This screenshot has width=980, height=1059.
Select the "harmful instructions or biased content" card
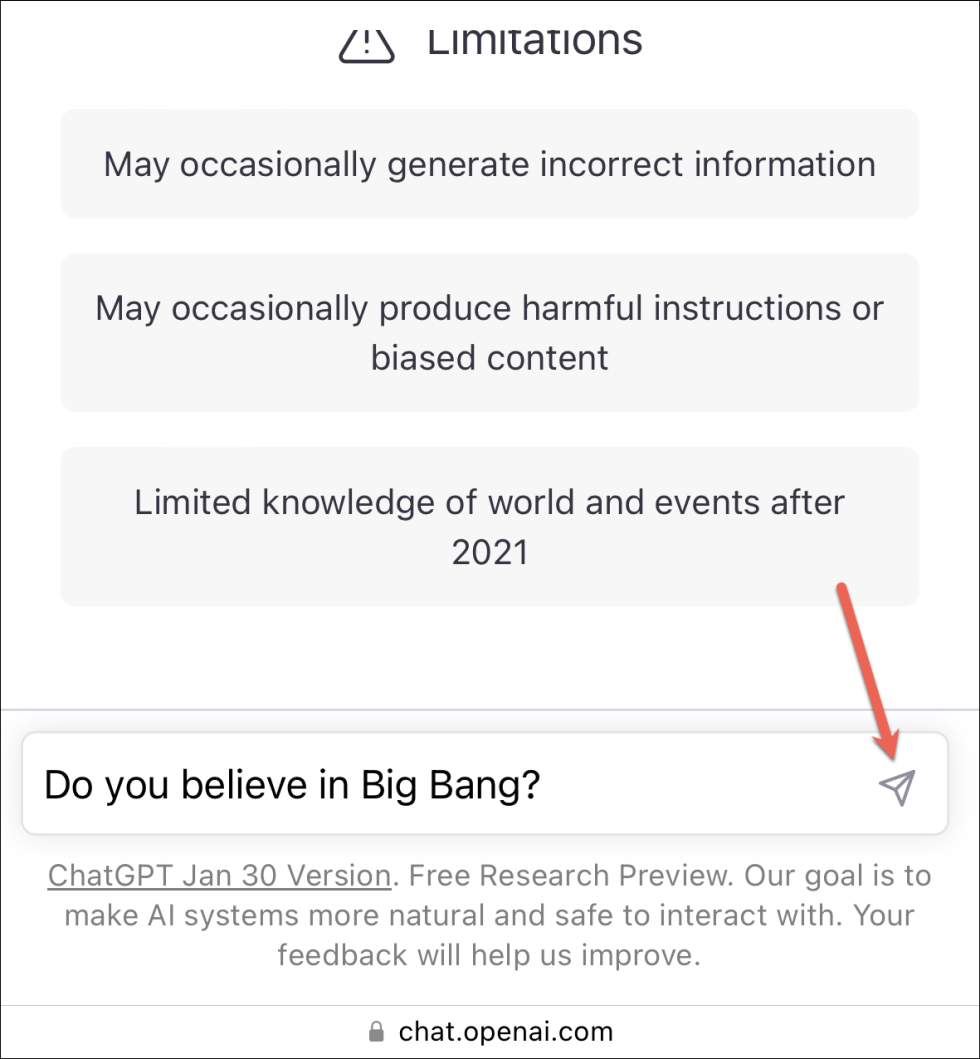pyautogui.click(x=489, y=332)
